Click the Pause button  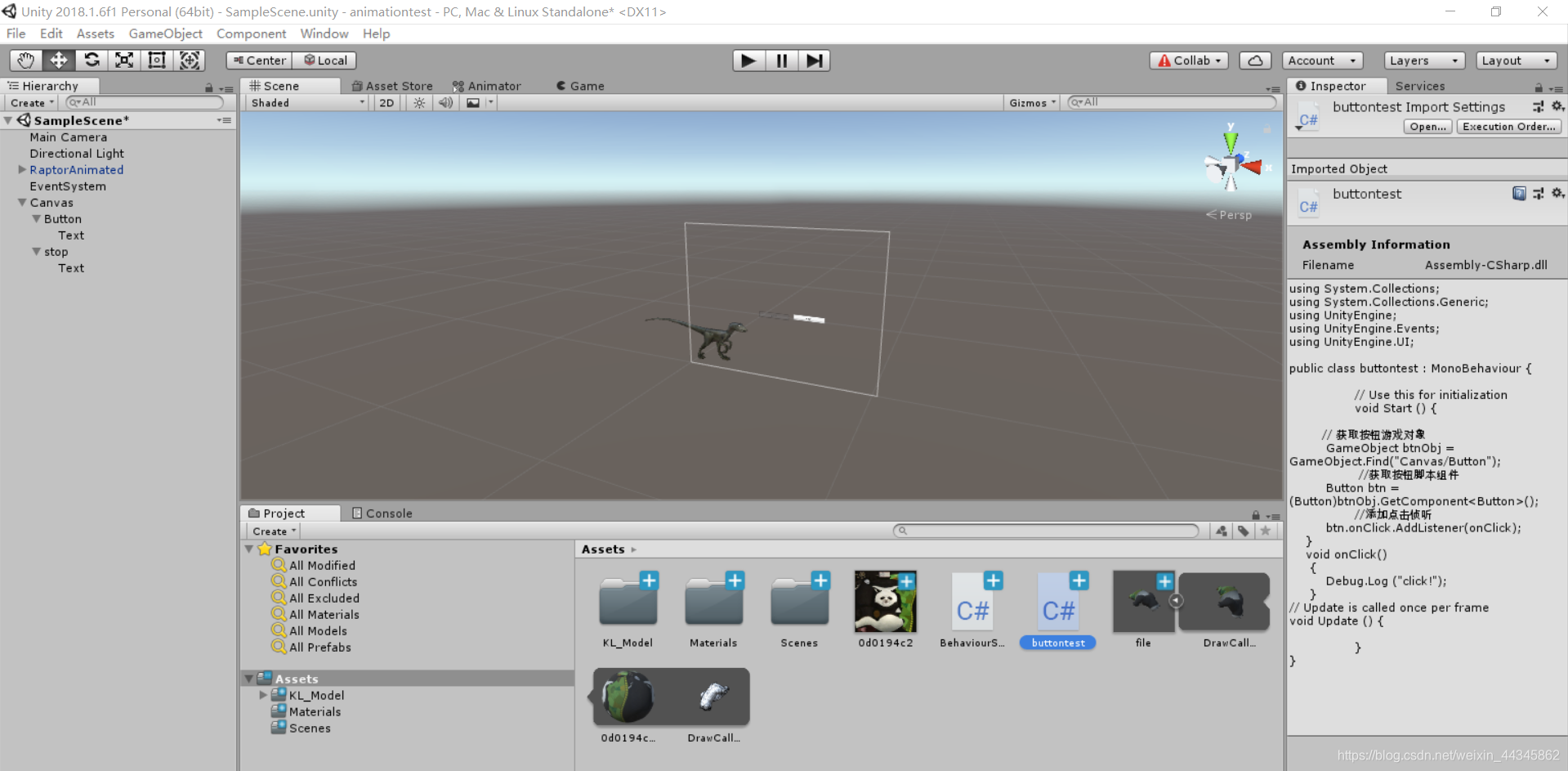[x=781, y=61]
